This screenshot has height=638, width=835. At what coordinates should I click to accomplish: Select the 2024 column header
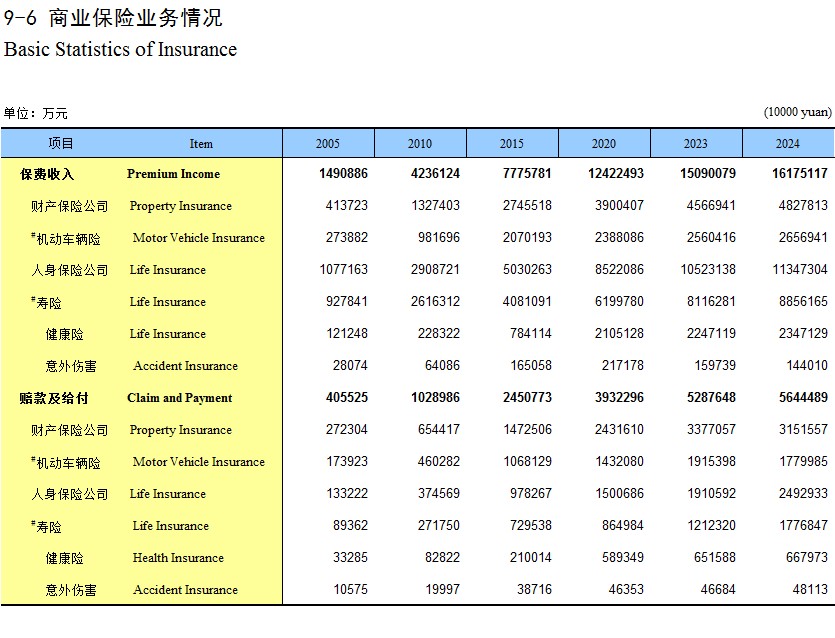[x=788, y=143]
